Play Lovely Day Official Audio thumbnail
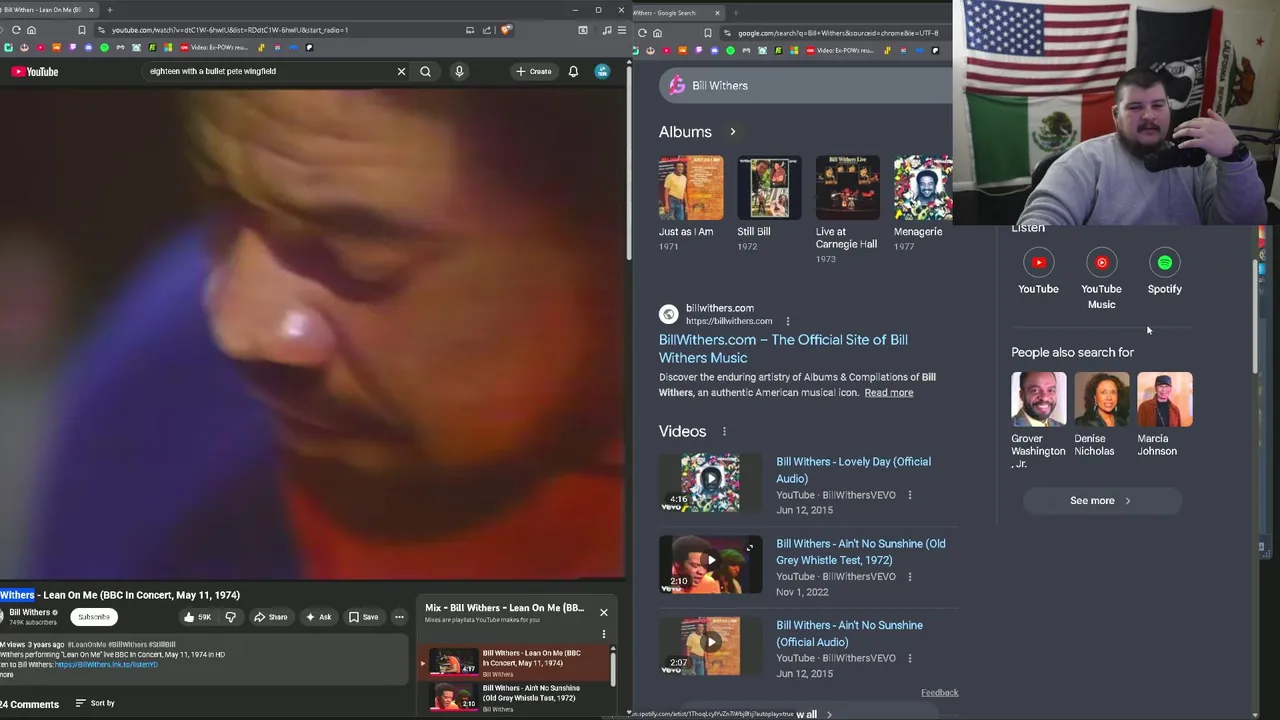This screenshot has height=720, width=1280. [x=710, y=482]
